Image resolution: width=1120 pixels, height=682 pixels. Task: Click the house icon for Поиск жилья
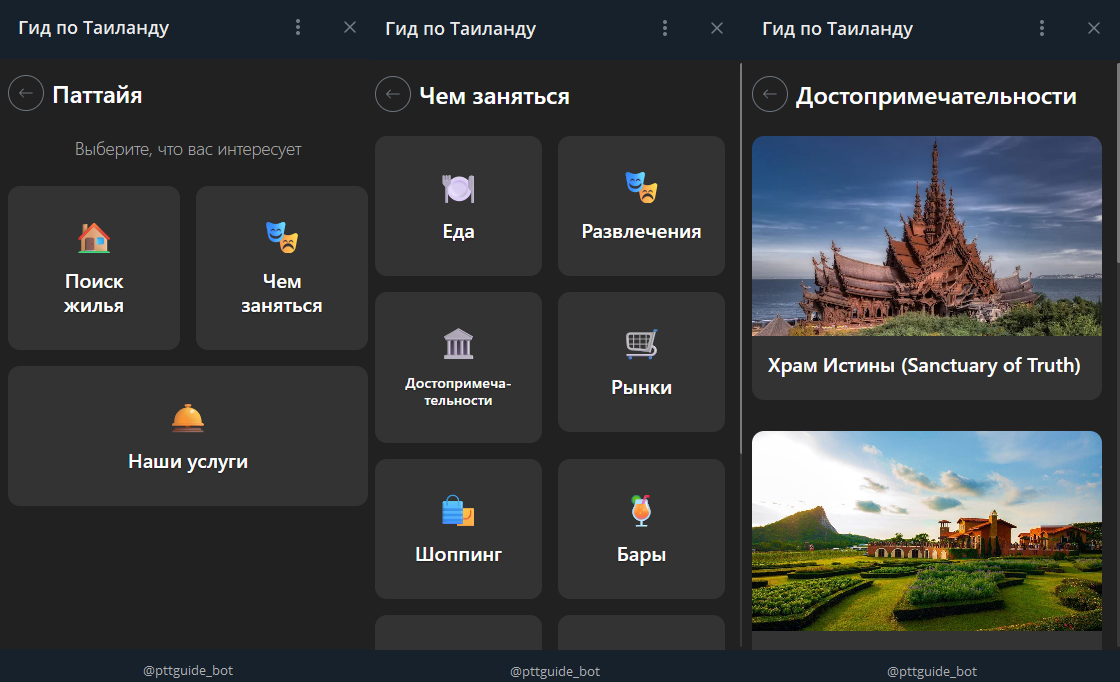(x=94, y=238)
